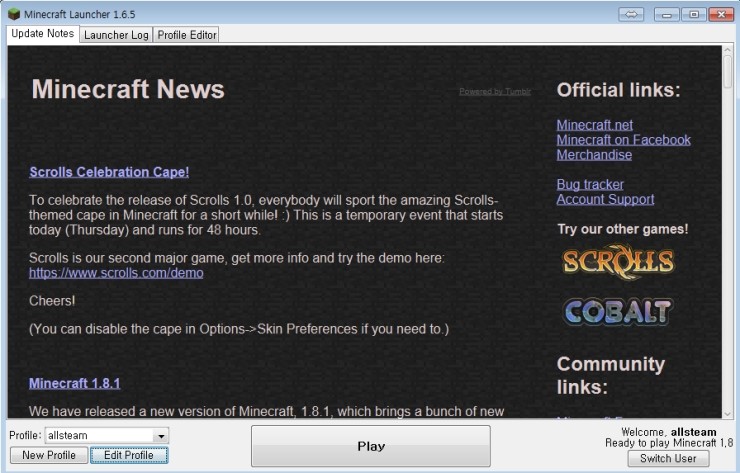
Task: Open the Profile Editor tab
Action: 186,34
